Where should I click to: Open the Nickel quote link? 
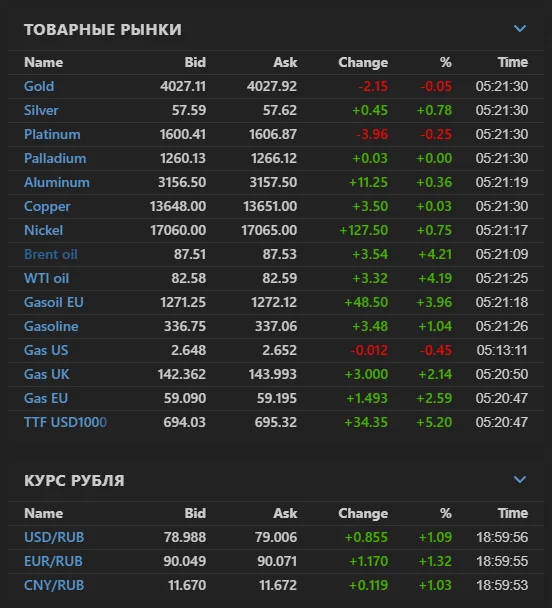coord(43,230)
